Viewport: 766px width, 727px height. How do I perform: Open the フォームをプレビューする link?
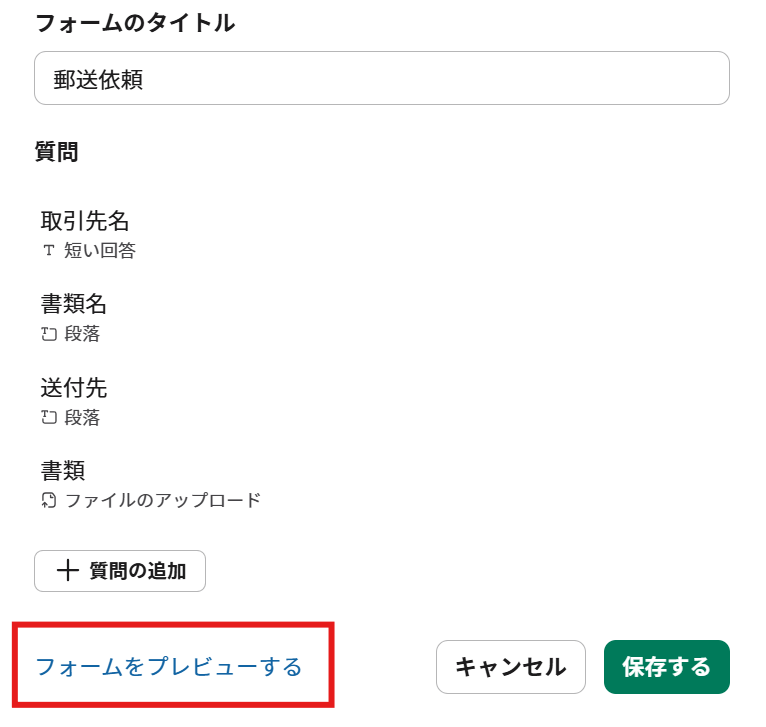click(169, 667)
